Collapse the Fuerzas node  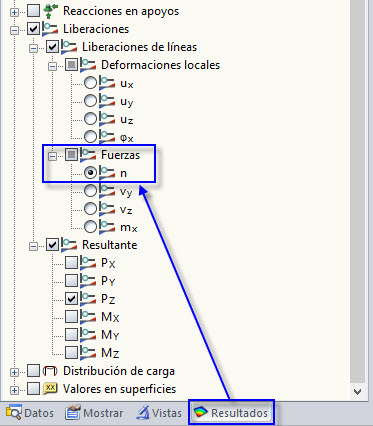click(x=52, y=157)
